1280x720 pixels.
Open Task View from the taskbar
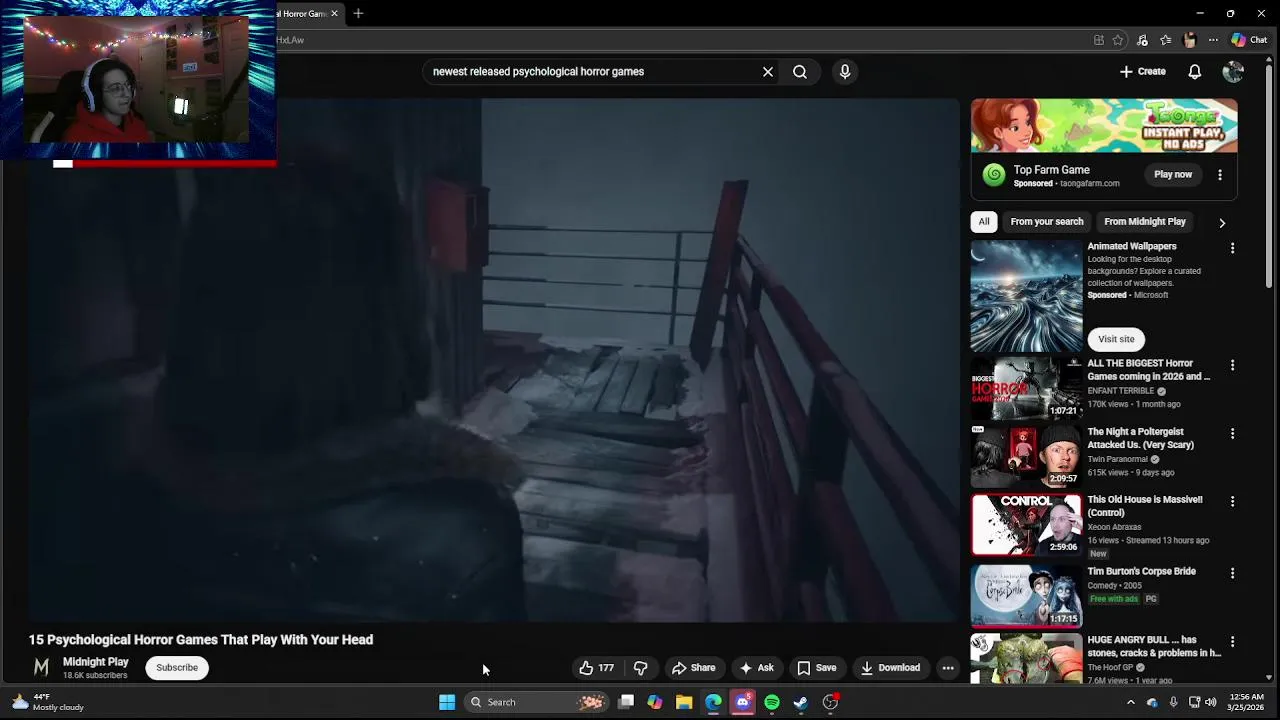click(x=625, y=702)
